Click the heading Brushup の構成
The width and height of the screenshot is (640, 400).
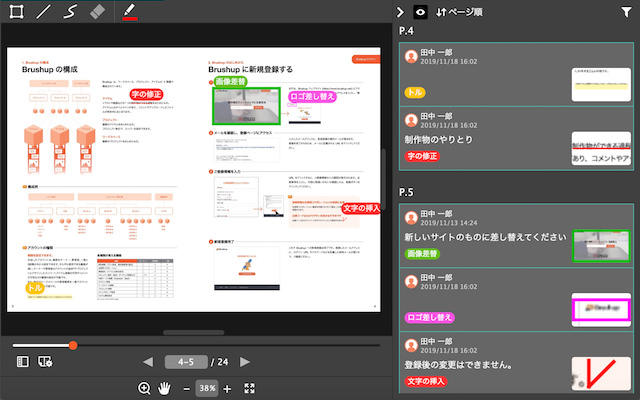(x=50, y=70)
